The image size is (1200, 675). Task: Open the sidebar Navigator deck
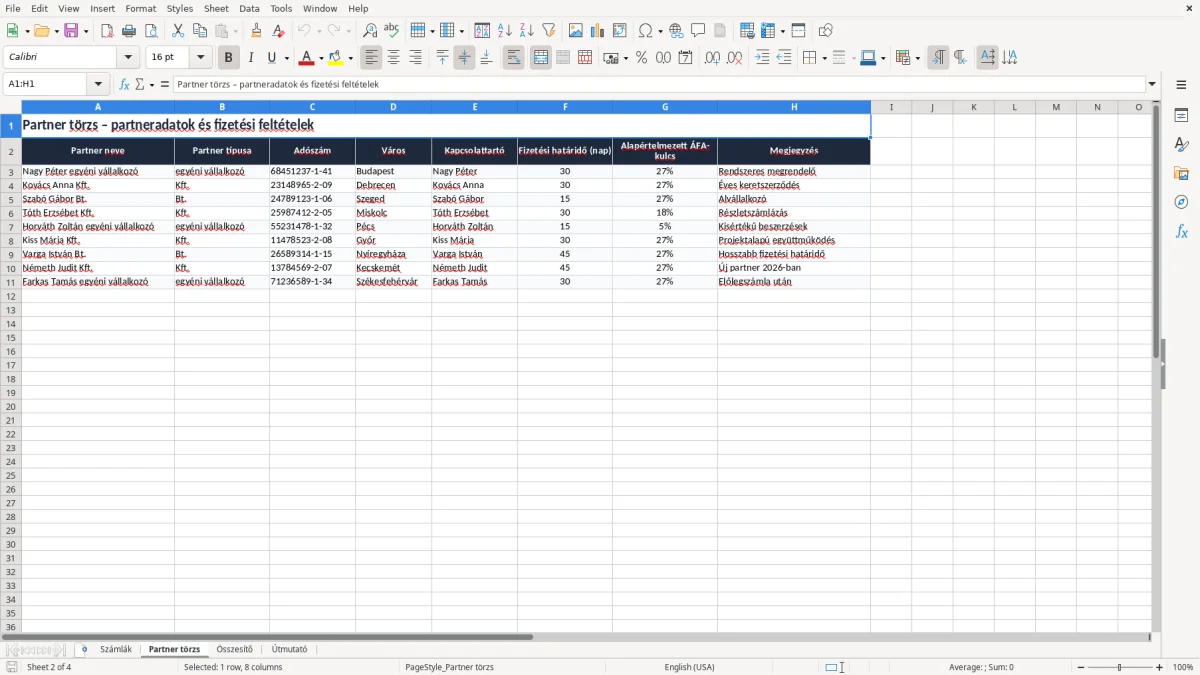[1181, 203]
